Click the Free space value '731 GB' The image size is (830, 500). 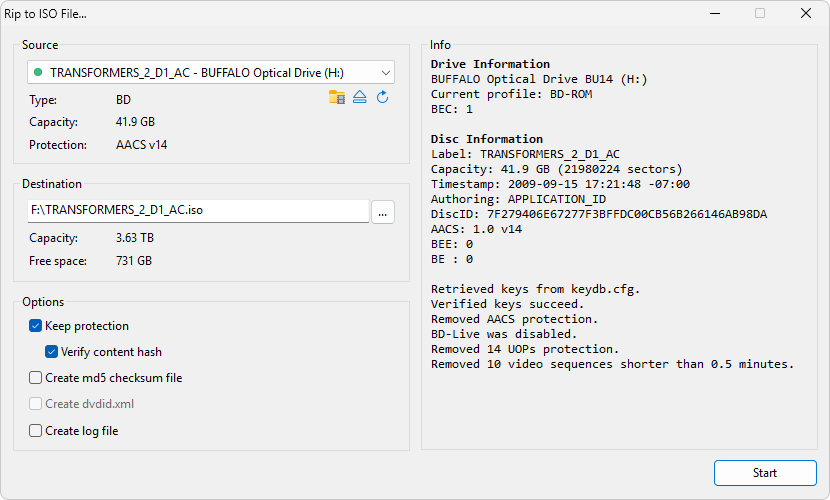tap(134, 261)
